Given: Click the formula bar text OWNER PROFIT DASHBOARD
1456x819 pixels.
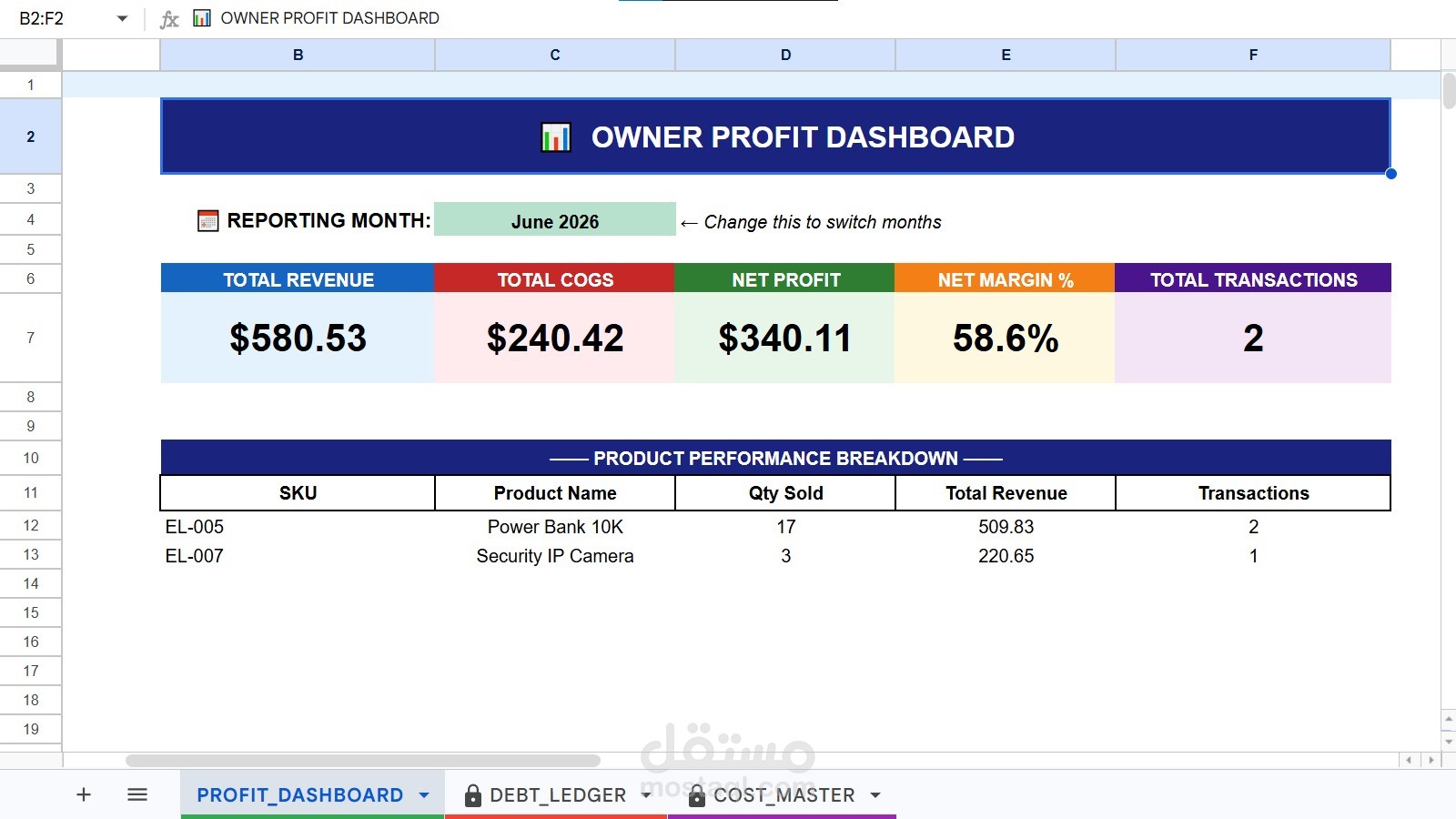Looking at the screenshot, I should 329,18.
